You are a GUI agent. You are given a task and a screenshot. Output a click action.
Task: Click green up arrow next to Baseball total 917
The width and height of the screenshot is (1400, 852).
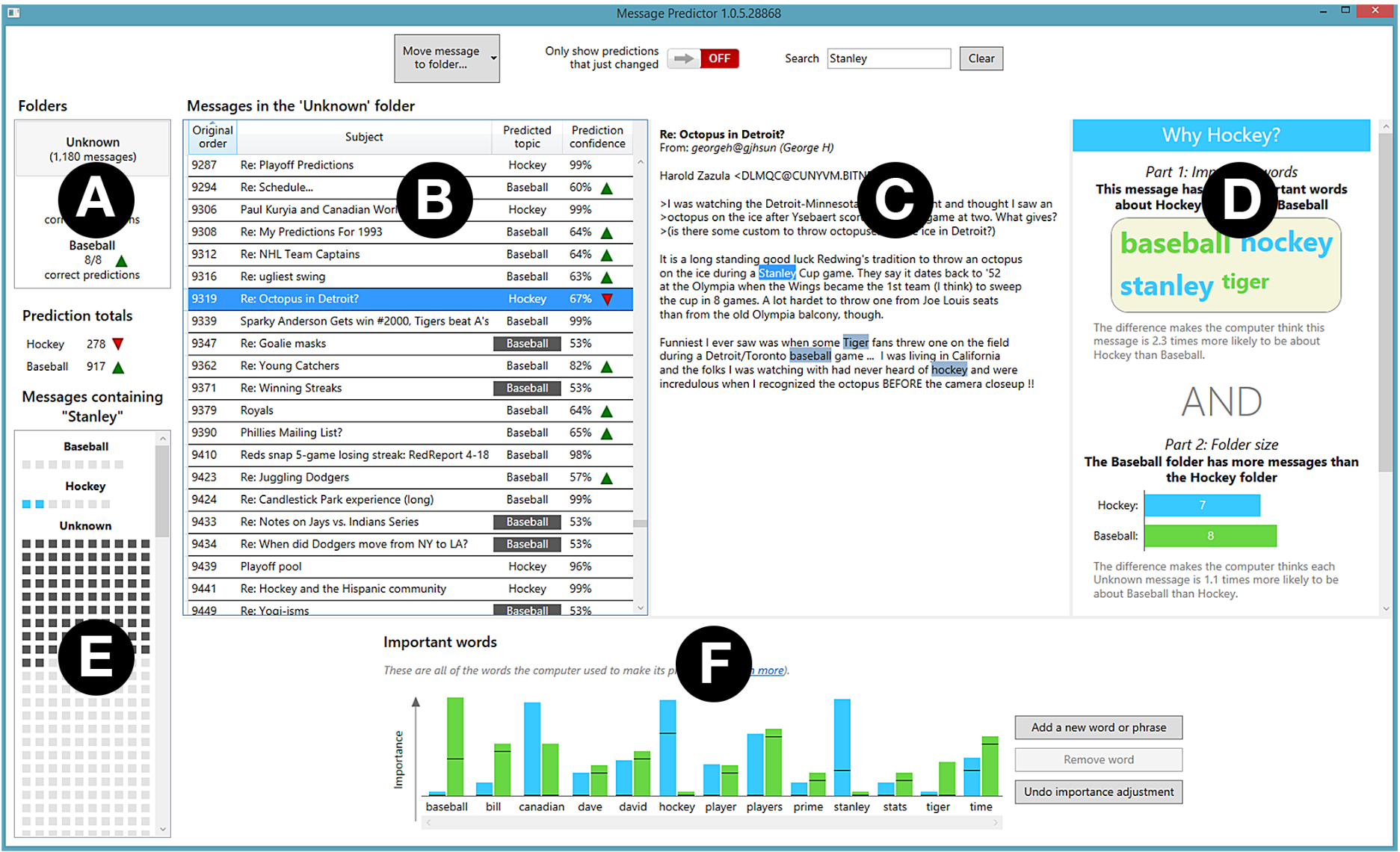[x=118, y=367]
